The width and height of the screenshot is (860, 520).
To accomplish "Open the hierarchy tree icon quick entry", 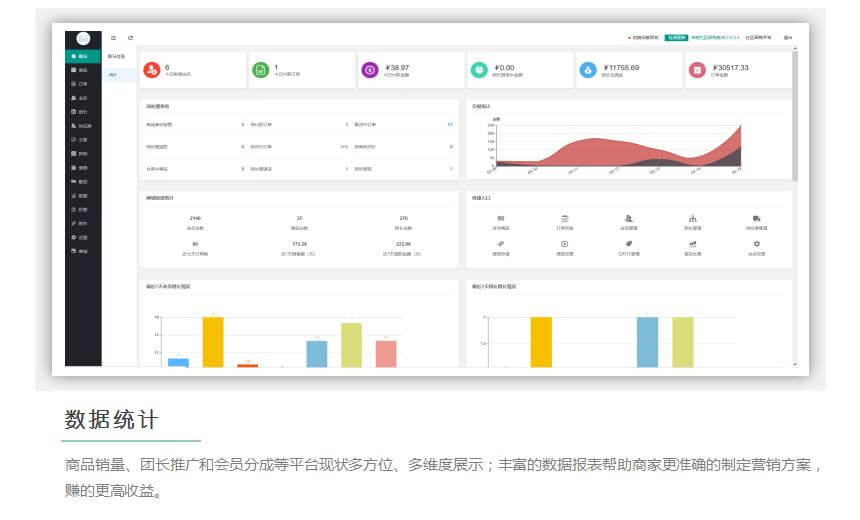I will (x=692, y=218).
